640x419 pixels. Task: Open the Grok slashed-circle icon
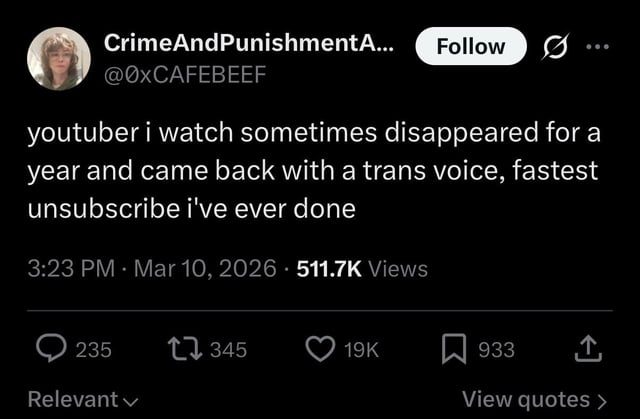point(550,47)
